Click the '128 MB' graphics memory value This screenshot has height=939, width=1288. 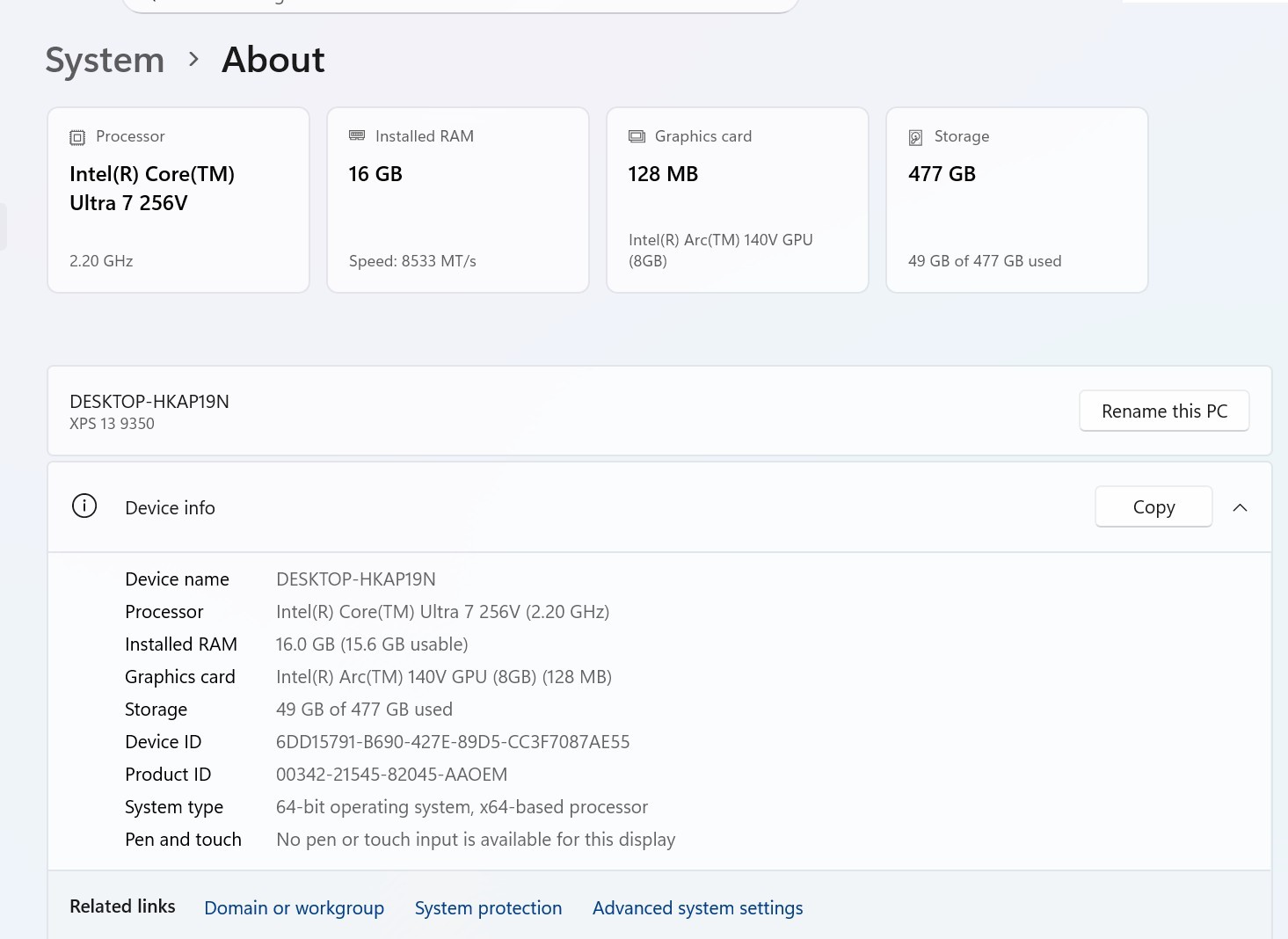(663, 174)
